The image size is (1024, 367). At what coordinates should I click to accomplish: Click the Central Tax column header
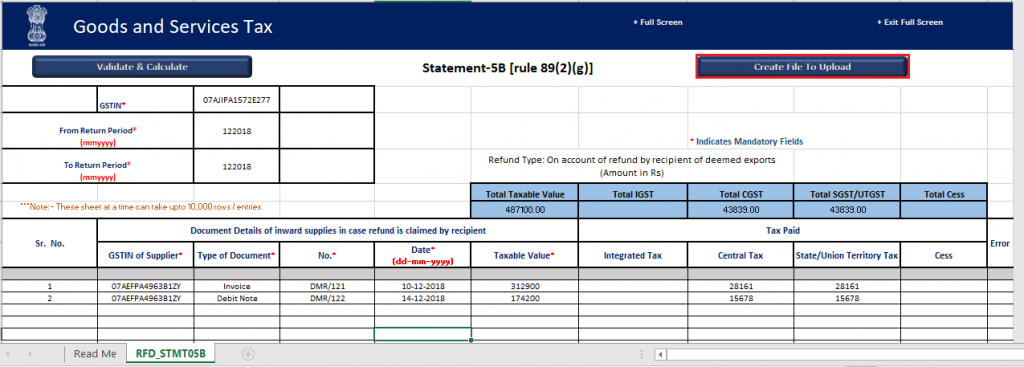tap(741, 255)
